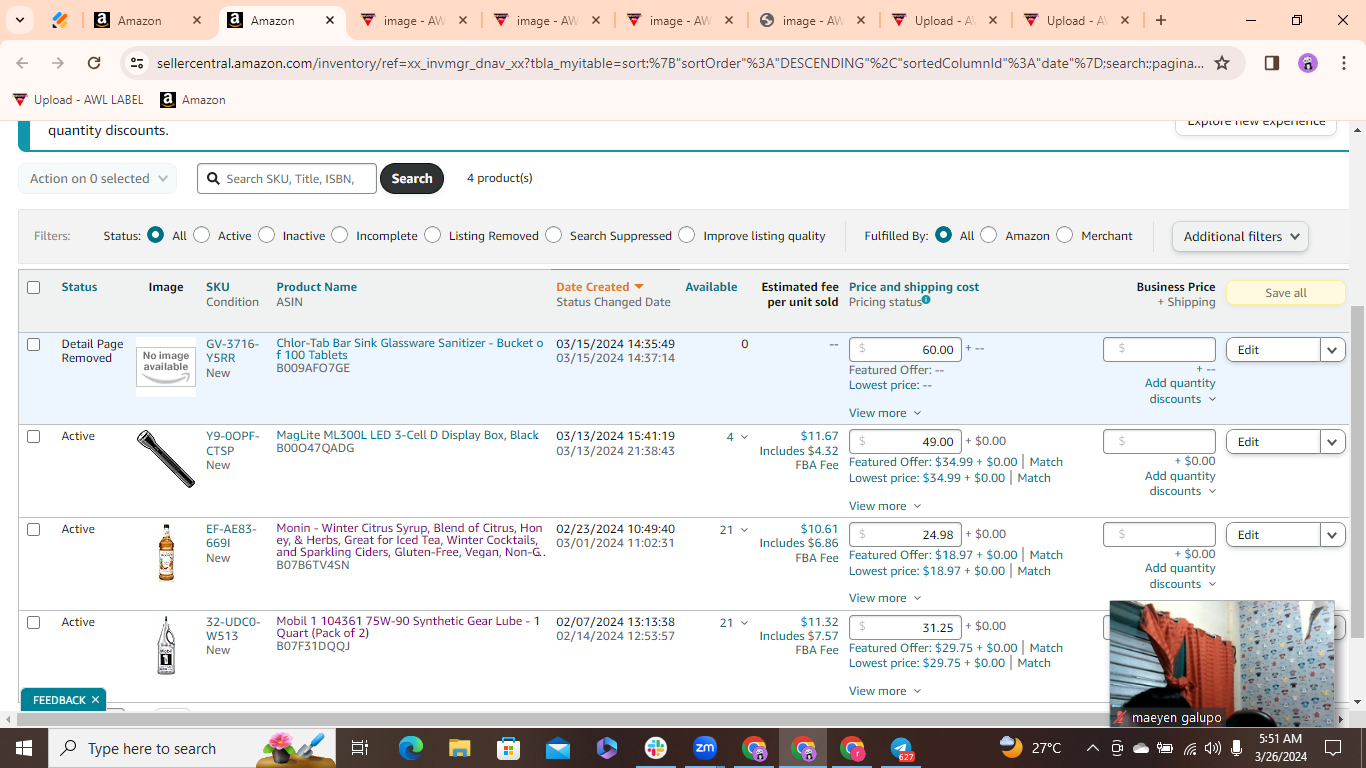Open the Chrome profile avatar
The width and height of the screenshot is (1366, 768).
1308,63
